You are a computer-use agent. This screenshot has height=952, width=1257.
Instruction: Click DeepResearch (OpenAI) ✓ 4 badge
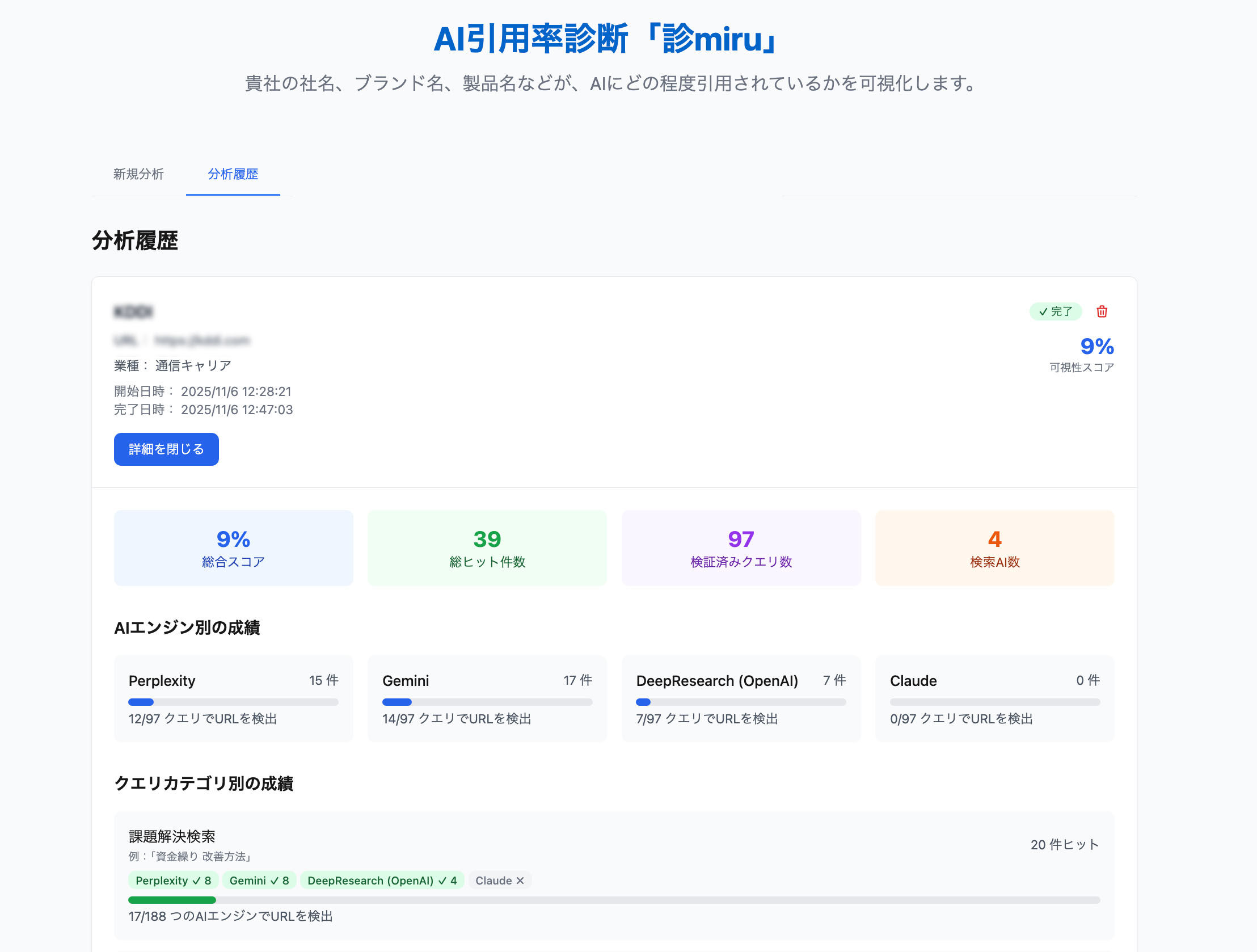click(x=381, y=881)
